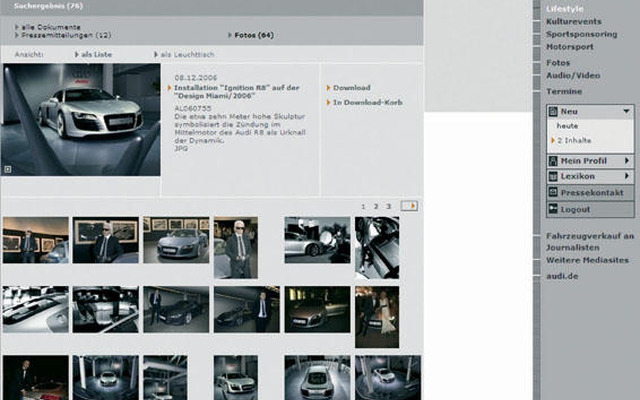Open Fahrzeugverkauf an Journalisten link
Screen dimensions: 640x400
coord(590,242)
